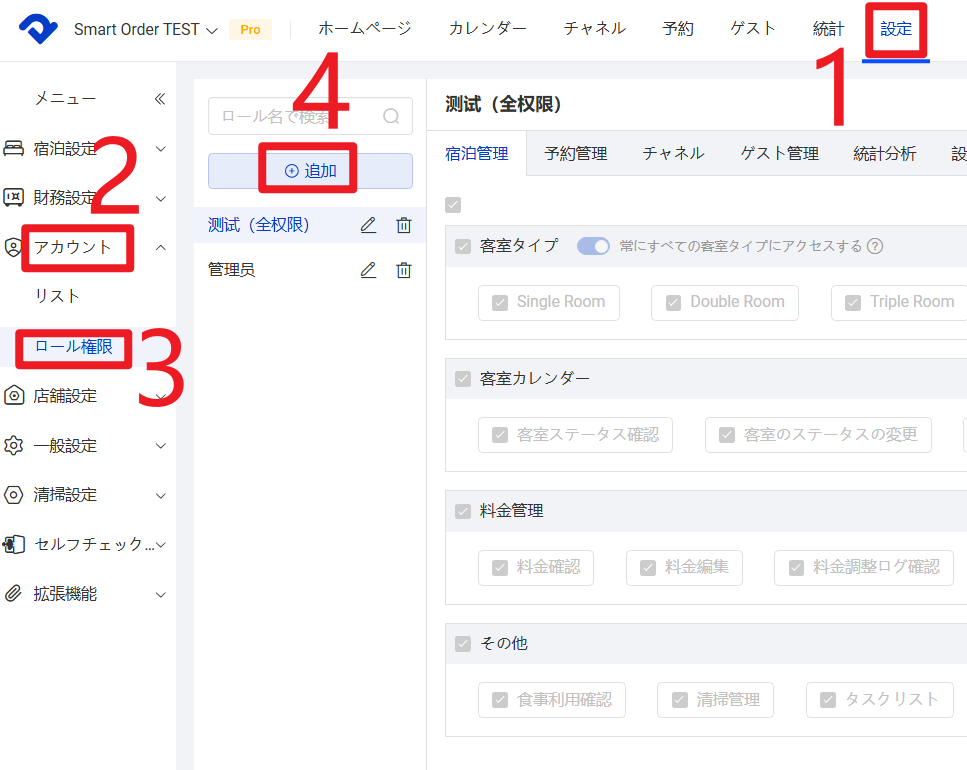Switch to the 統計分析 permission tab
The width and height of the screenshot is (967, 770).
pyautogui.click(x=884, y=154)
